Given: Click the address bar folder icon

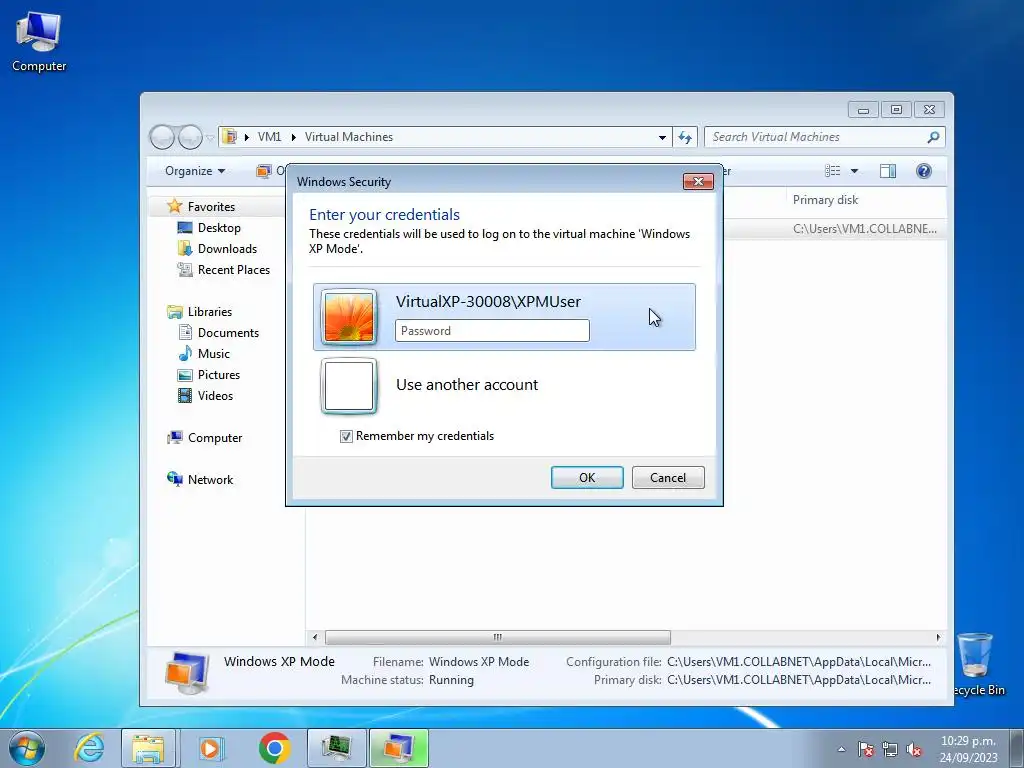Looking at the screenshot, I should [x=229, y=136].
